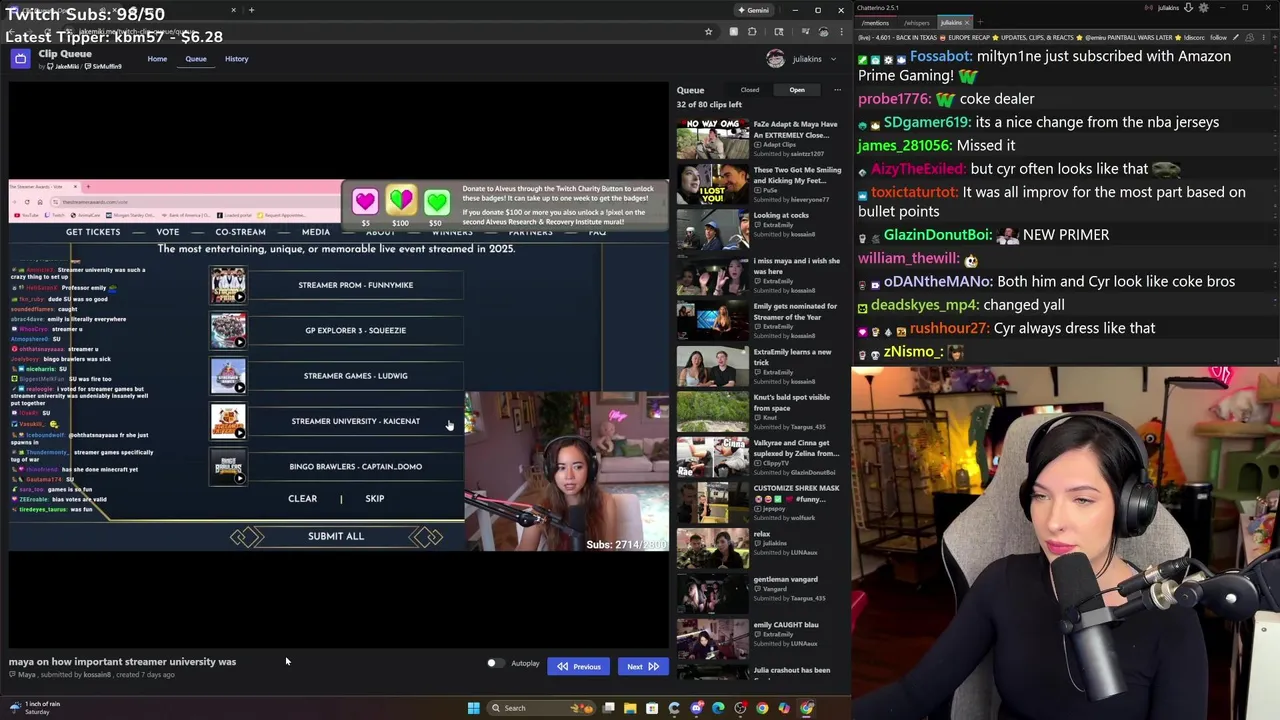
Task: Open the browser extensions puzzle icon
Action: click(x=752, y=32)
